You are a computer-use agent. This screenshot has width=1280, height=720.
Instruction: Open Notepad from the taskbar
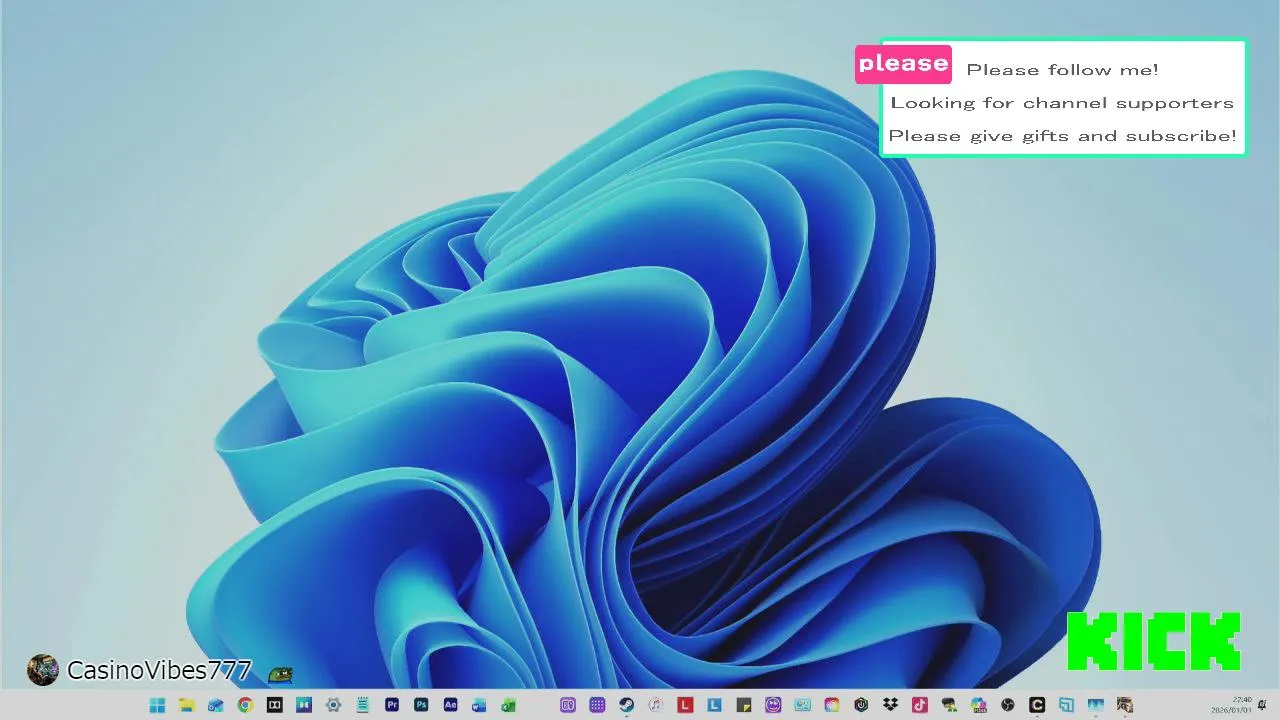click(x=362, y=705)
